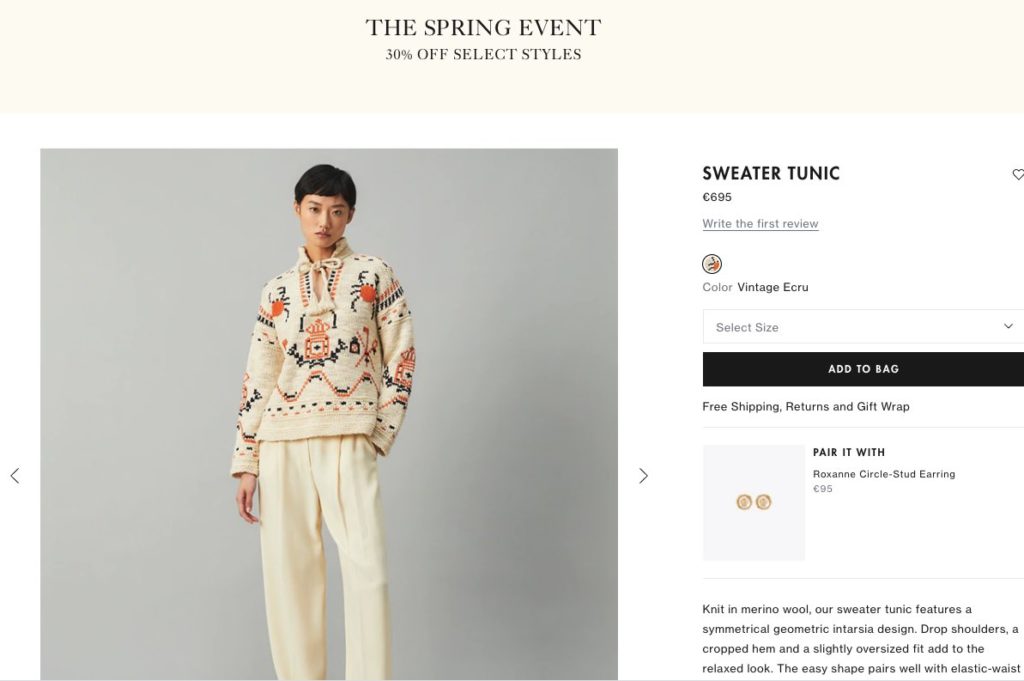The width and height of the screenshot is (1024, 681).
Task: Click The Spring Event banner heading
Action: 483,28
